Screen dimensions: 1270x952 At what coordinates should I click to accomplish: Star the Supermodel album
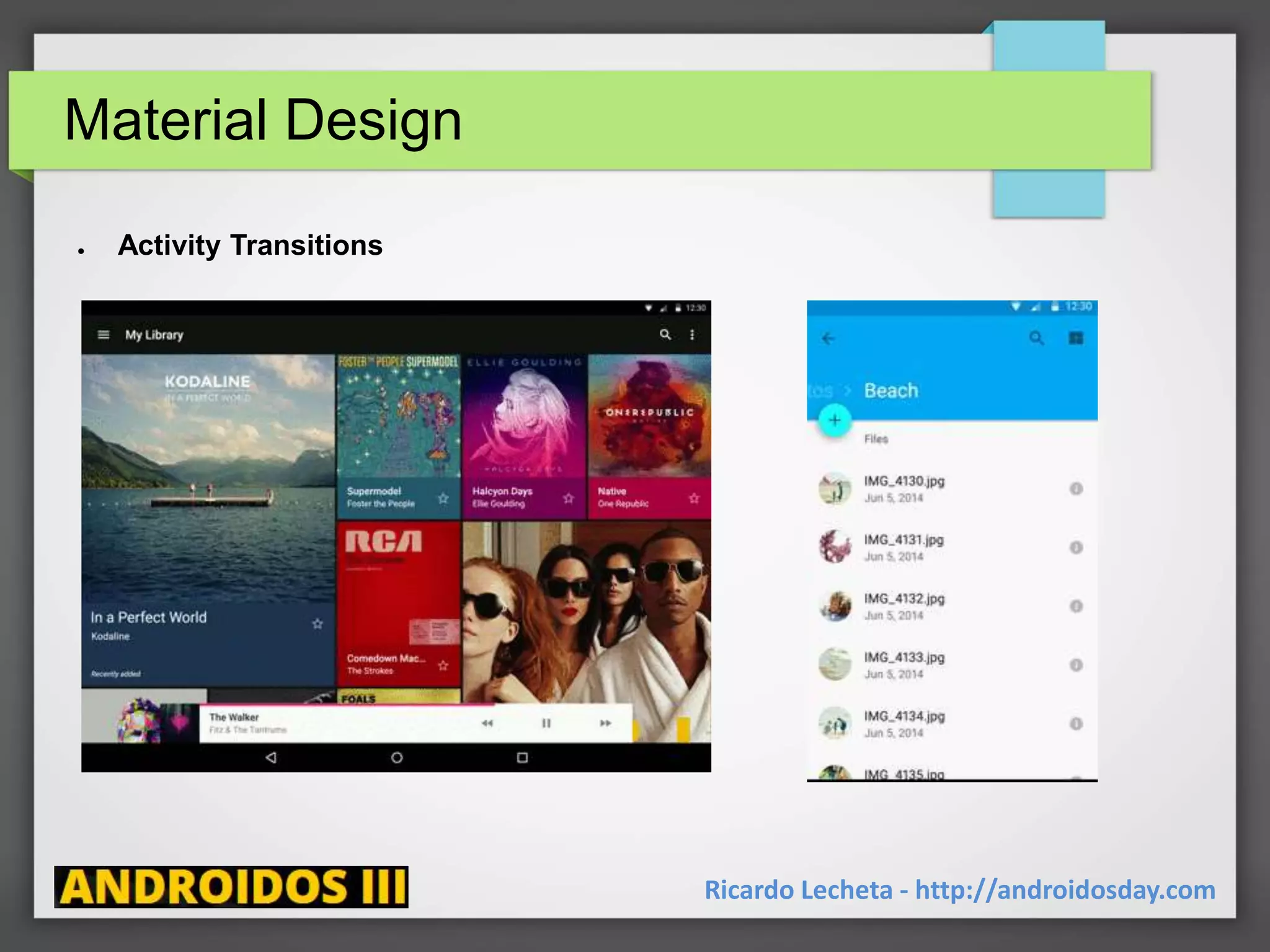443,498
